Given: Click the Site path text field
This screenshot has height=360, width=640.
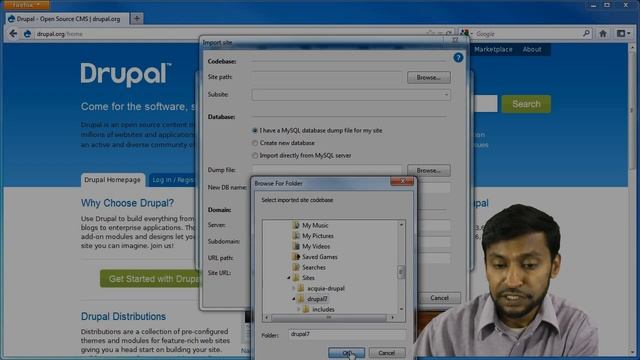Looking at the screenshot, I should (x=327, y=77).
